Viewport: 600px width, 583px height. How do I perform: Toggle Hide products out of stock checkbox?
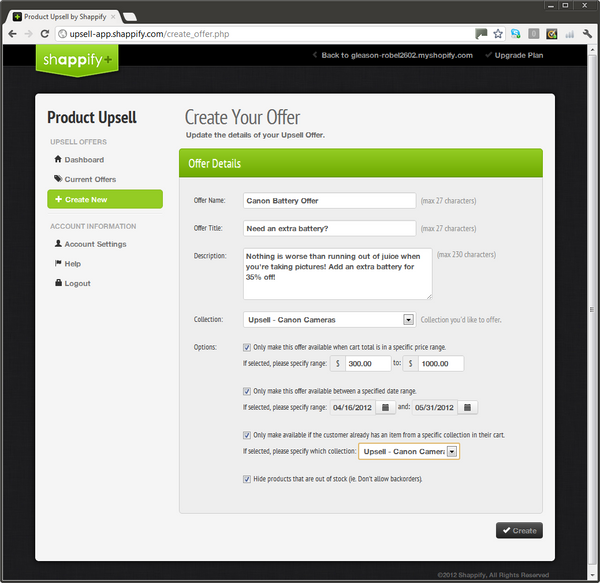247,479
